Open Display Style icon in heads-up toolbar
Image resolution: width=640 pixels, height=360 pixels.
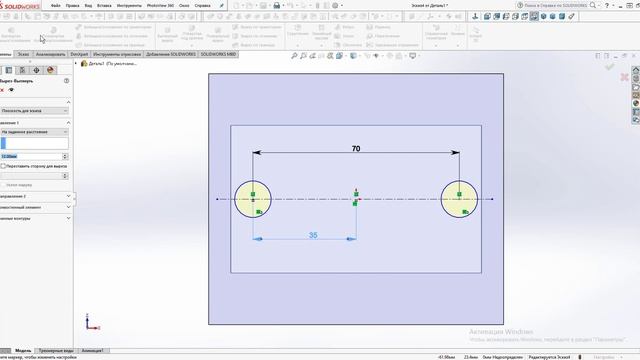coord(354,56)
